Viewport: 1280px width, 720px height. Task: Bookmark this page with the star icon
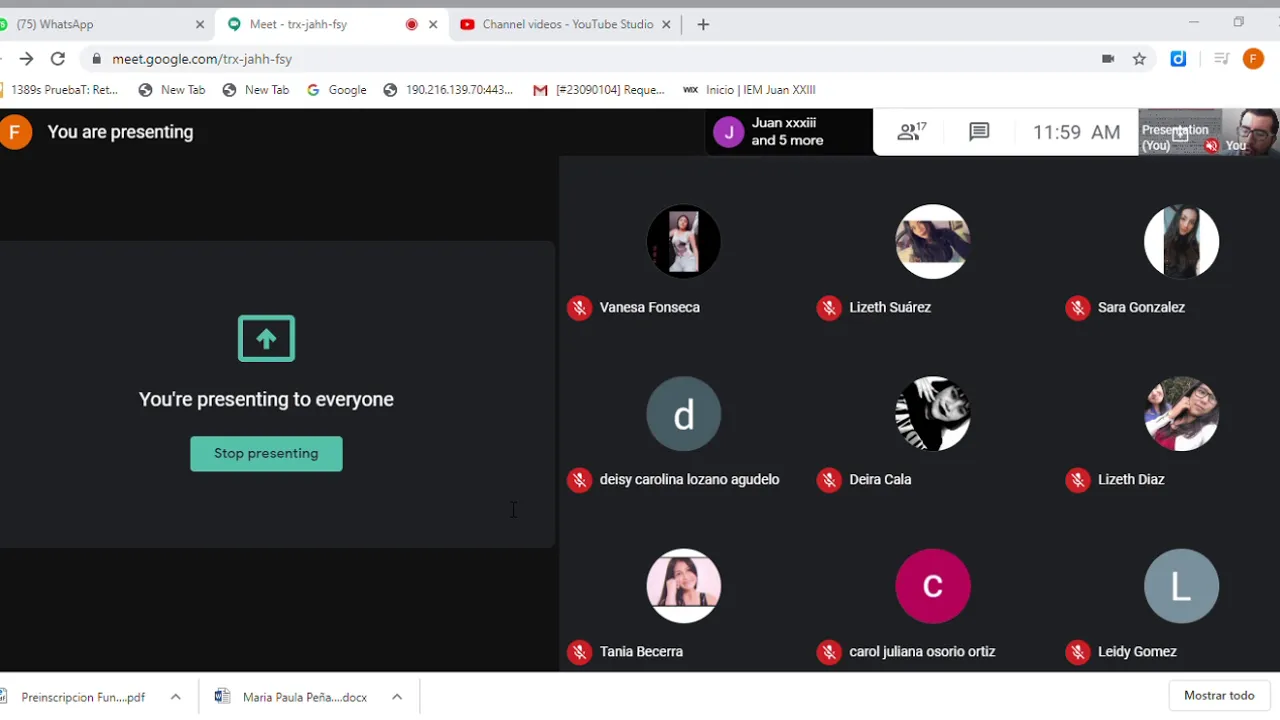pyautogui.click(x=1139, y=59)
